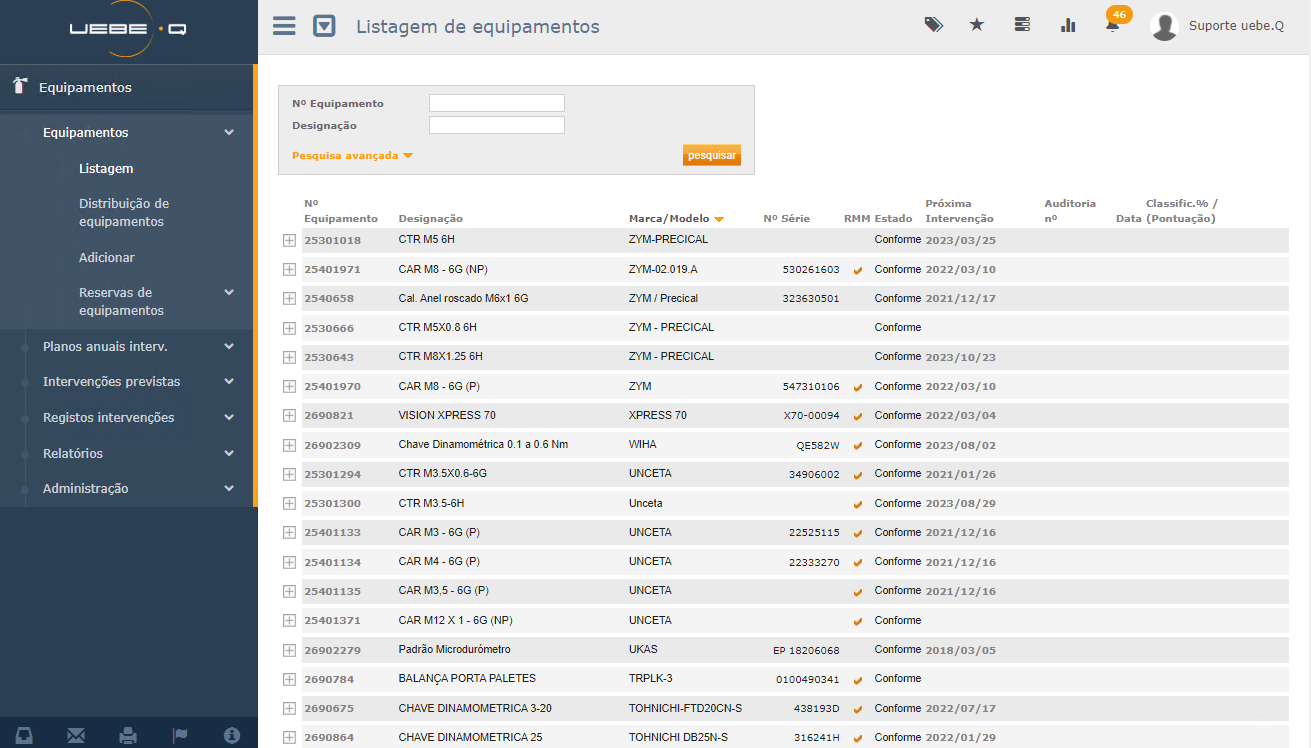Open Distribuição de equipamentos menu item

click(124, 212)
